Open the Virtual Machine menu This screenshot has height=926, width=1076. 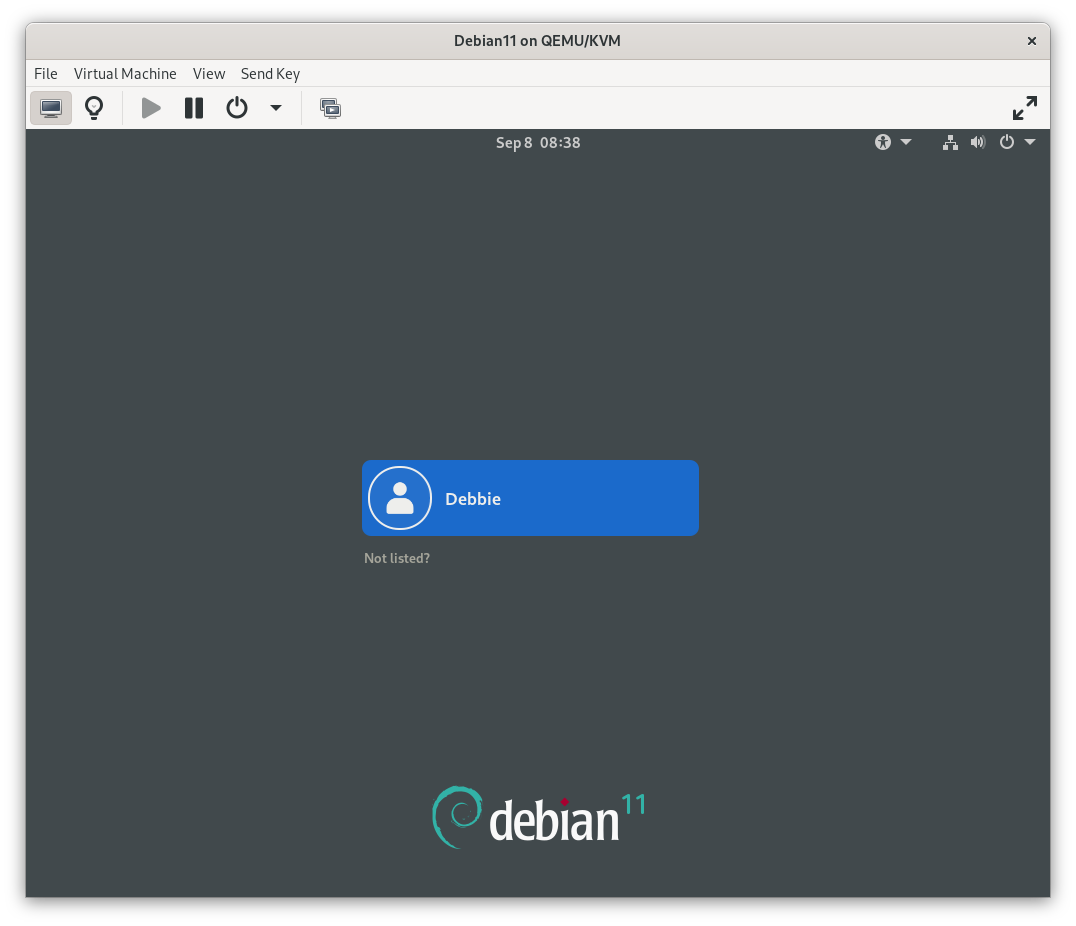pos(125,73)
